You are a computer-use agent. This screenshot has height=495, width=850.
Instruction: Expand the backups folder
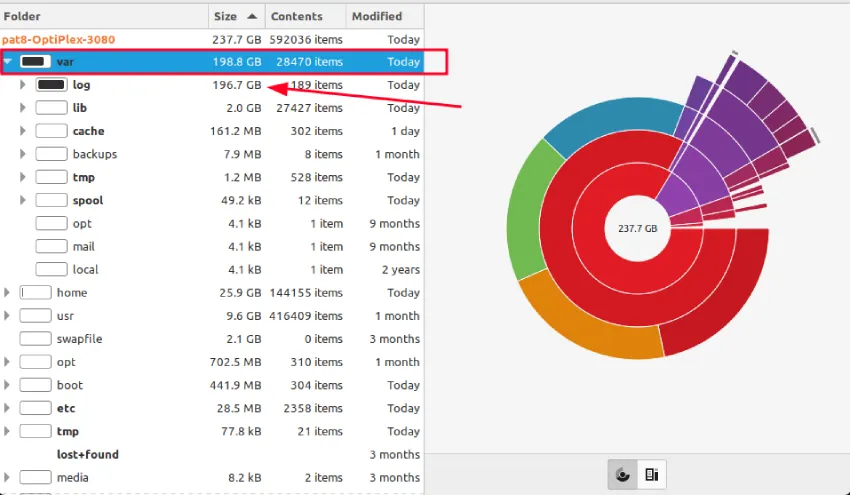(22, 154)
